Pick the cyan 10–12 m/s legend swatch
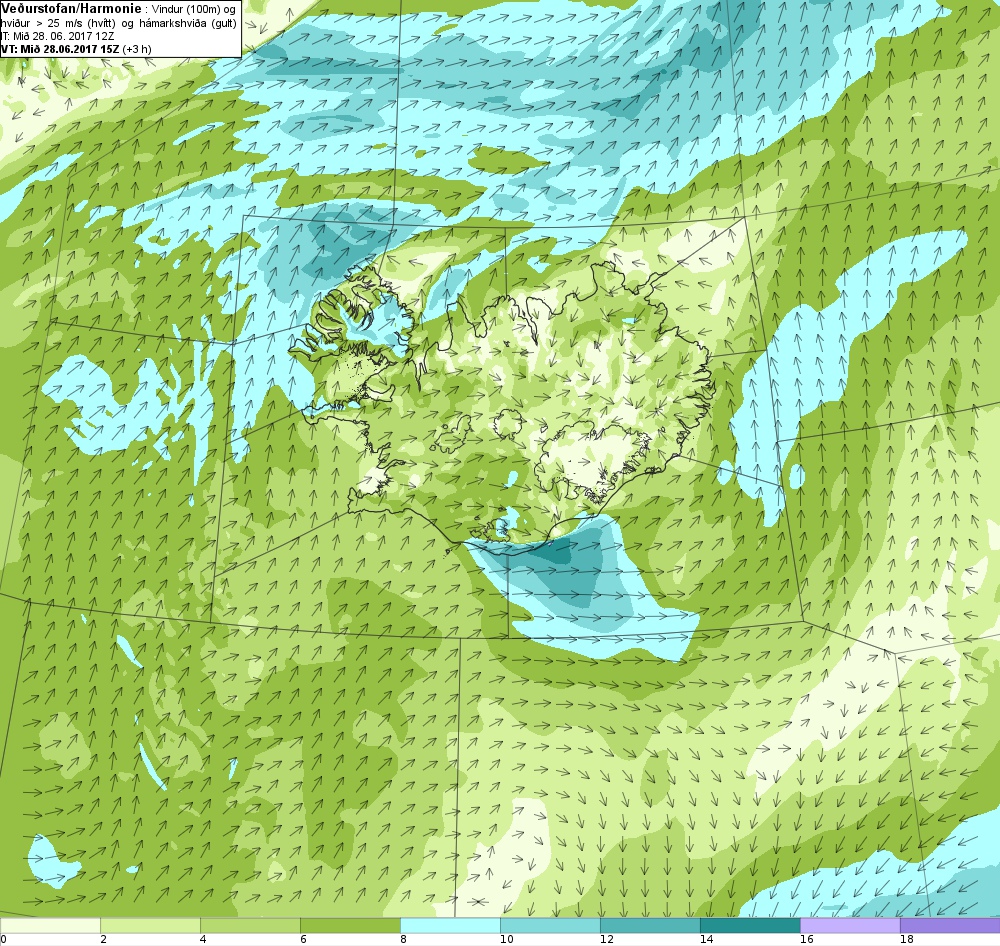This screenshot has height=946, width=1000. 550,924
